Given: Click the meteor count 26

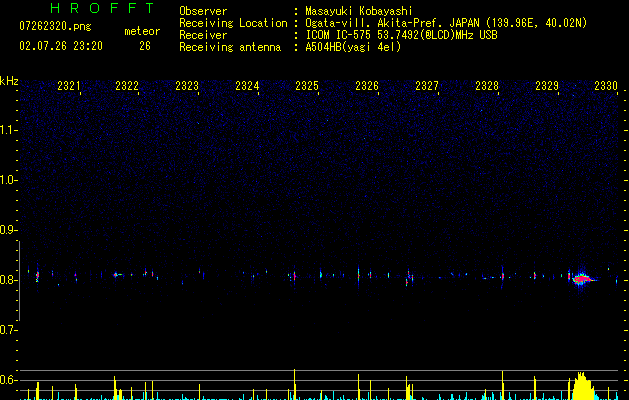Looking at the screenshot, I should click(145, 46).
